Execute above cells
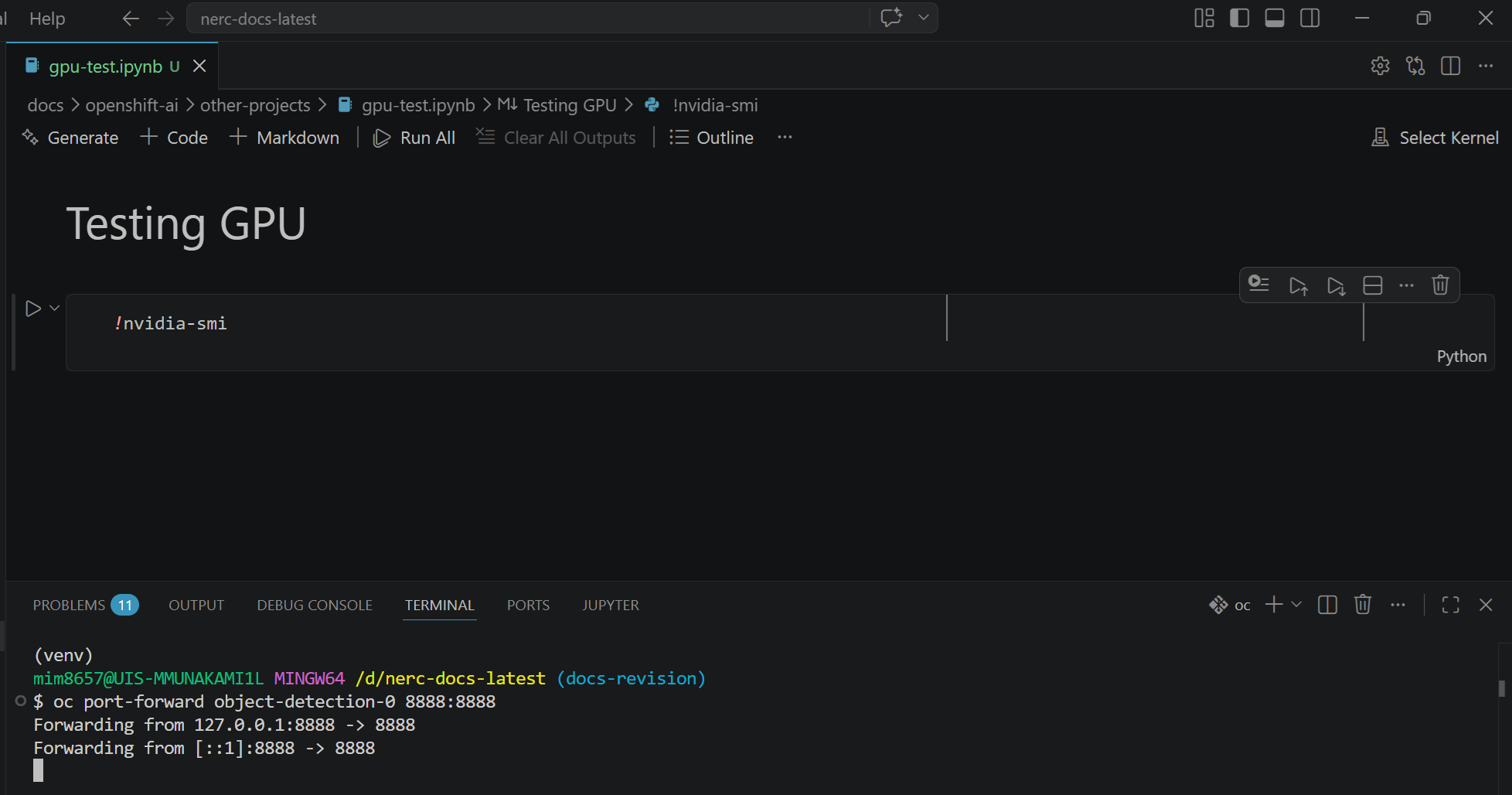The image size is (1512, 795). coord(1298,285)
